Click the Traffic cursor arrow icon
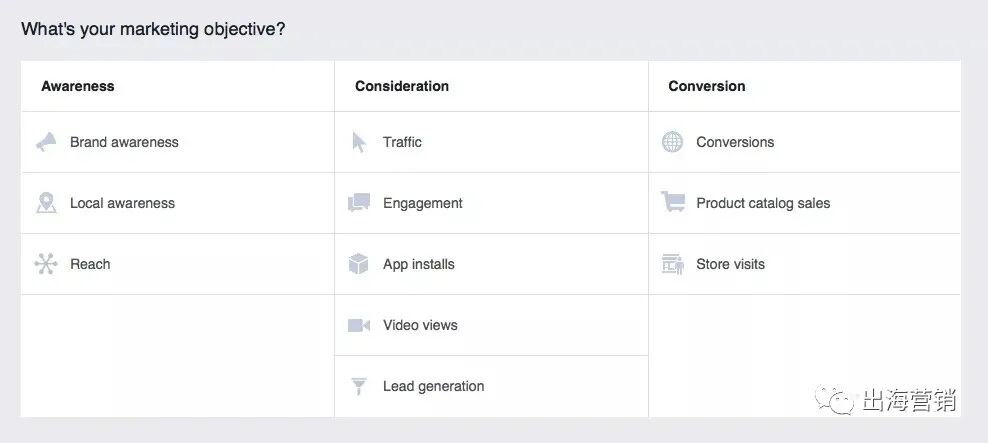Image resolution: width=988 pixels, height=443 pixels. (x=359, y=142)
